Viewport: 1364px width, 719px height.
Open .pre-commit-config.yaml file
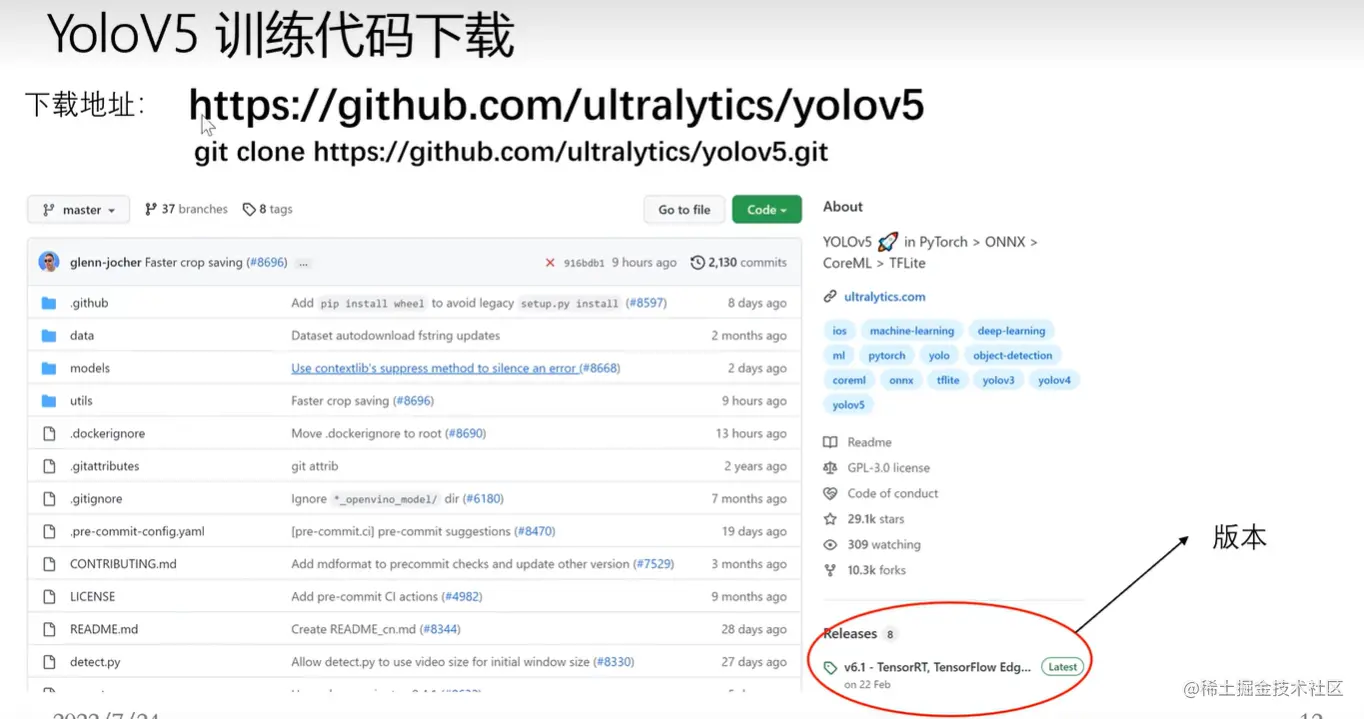tap(137, 532)
